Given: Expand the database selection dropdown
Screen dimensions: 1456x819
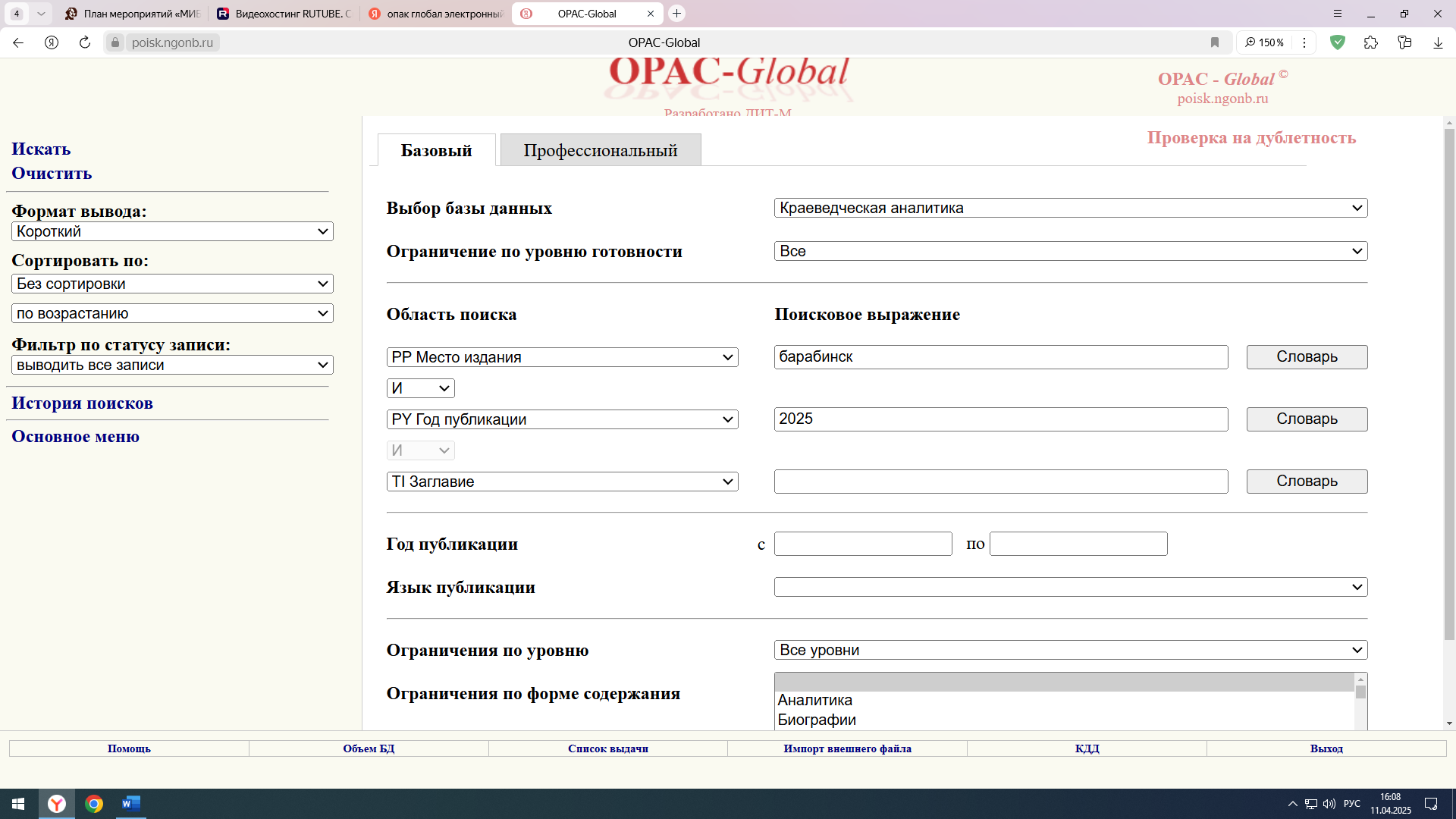Looking at the screenshot, I should pos(1070,208).
